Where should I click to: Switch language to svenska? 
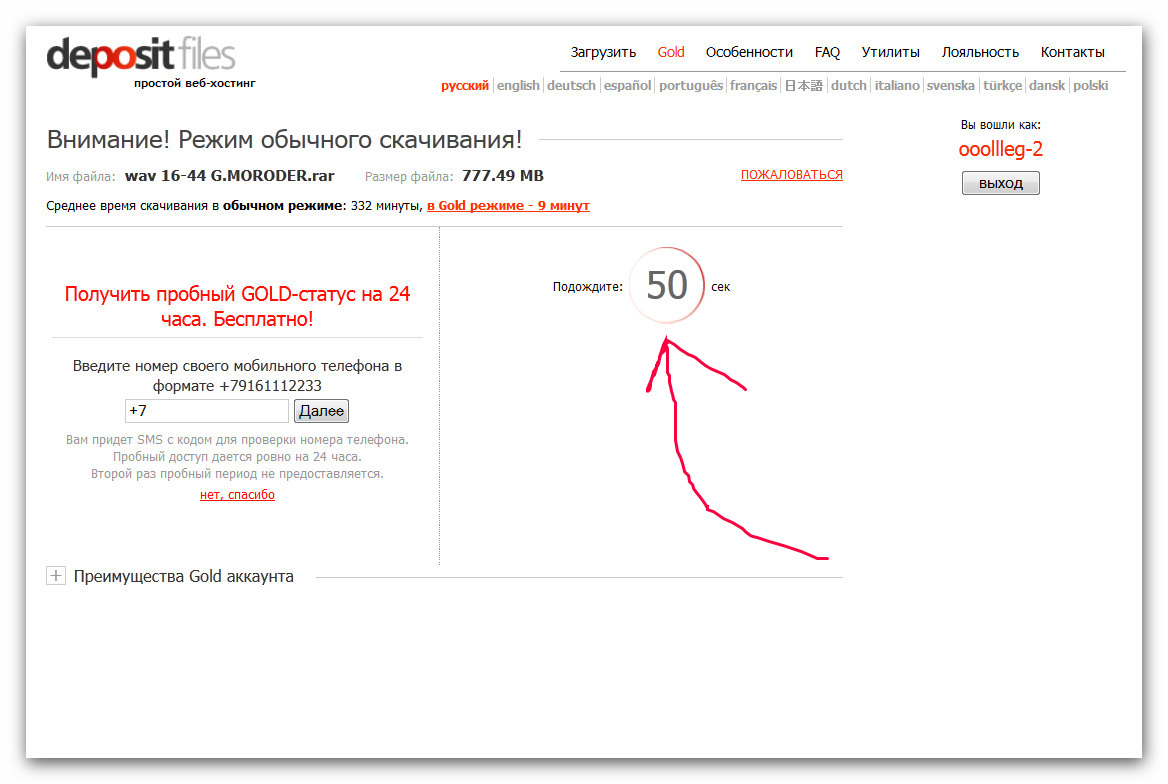(950, 86)
